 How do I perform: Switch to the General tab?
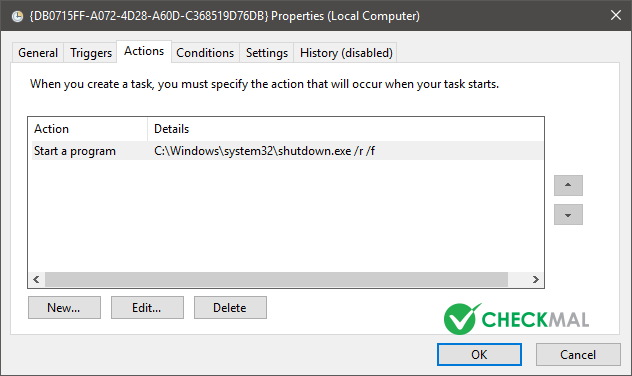[38, 53]
